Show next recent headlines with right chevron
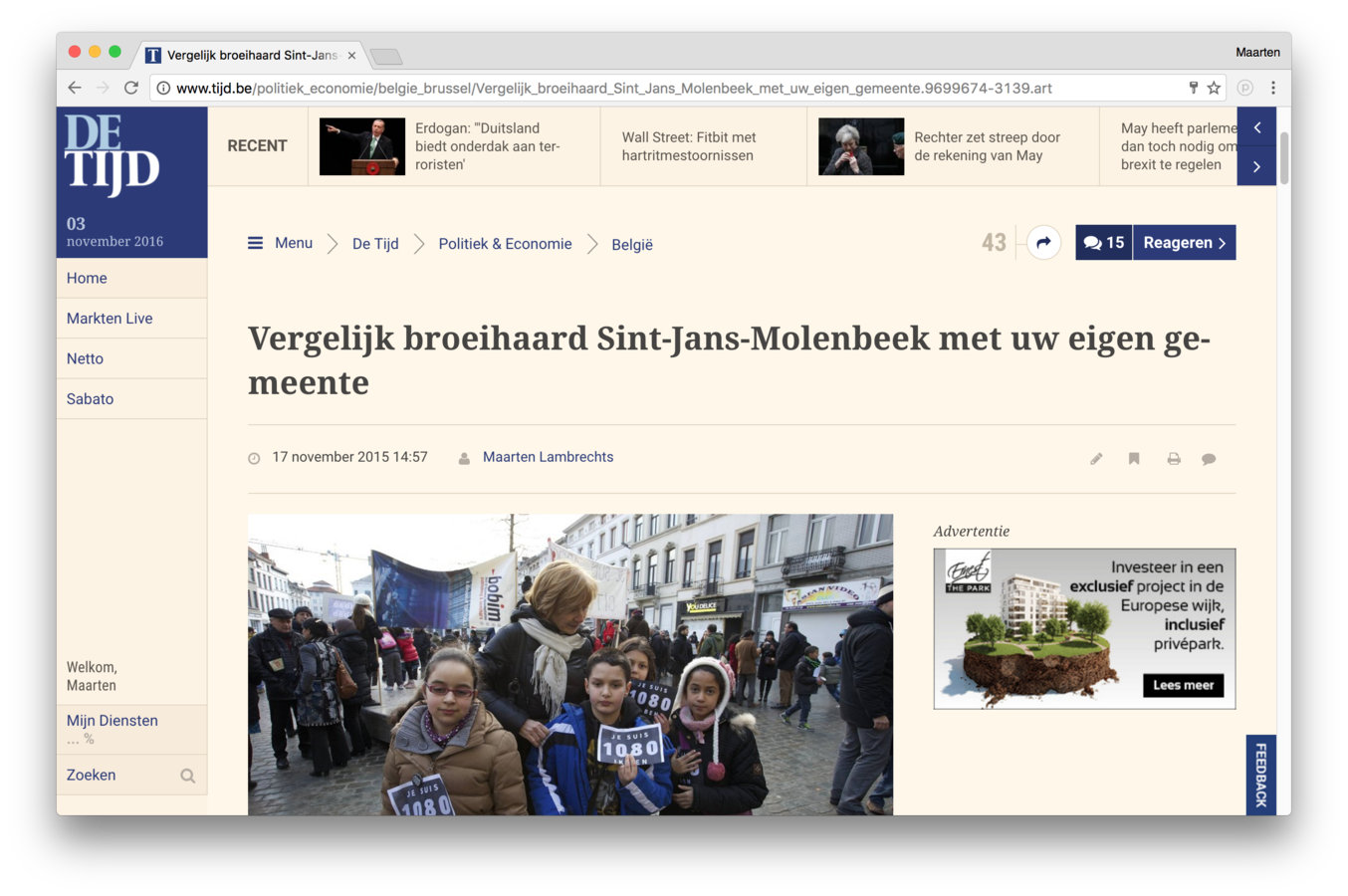Viewport: 1348px width, 896px height. (x=1256, y=166)
